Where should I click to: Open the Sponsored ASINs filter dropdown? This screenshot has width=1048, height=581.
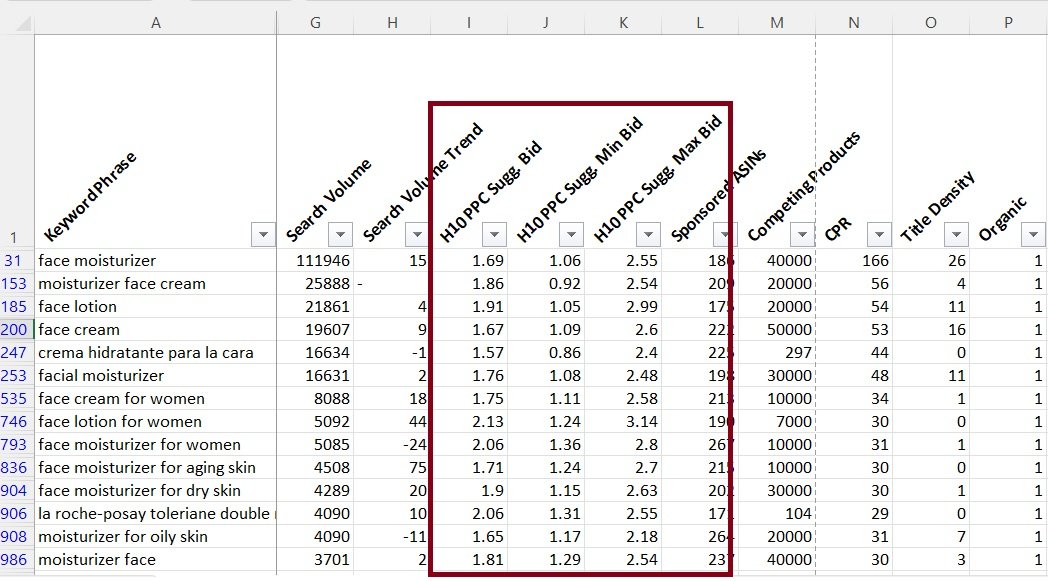click(725, 234)
